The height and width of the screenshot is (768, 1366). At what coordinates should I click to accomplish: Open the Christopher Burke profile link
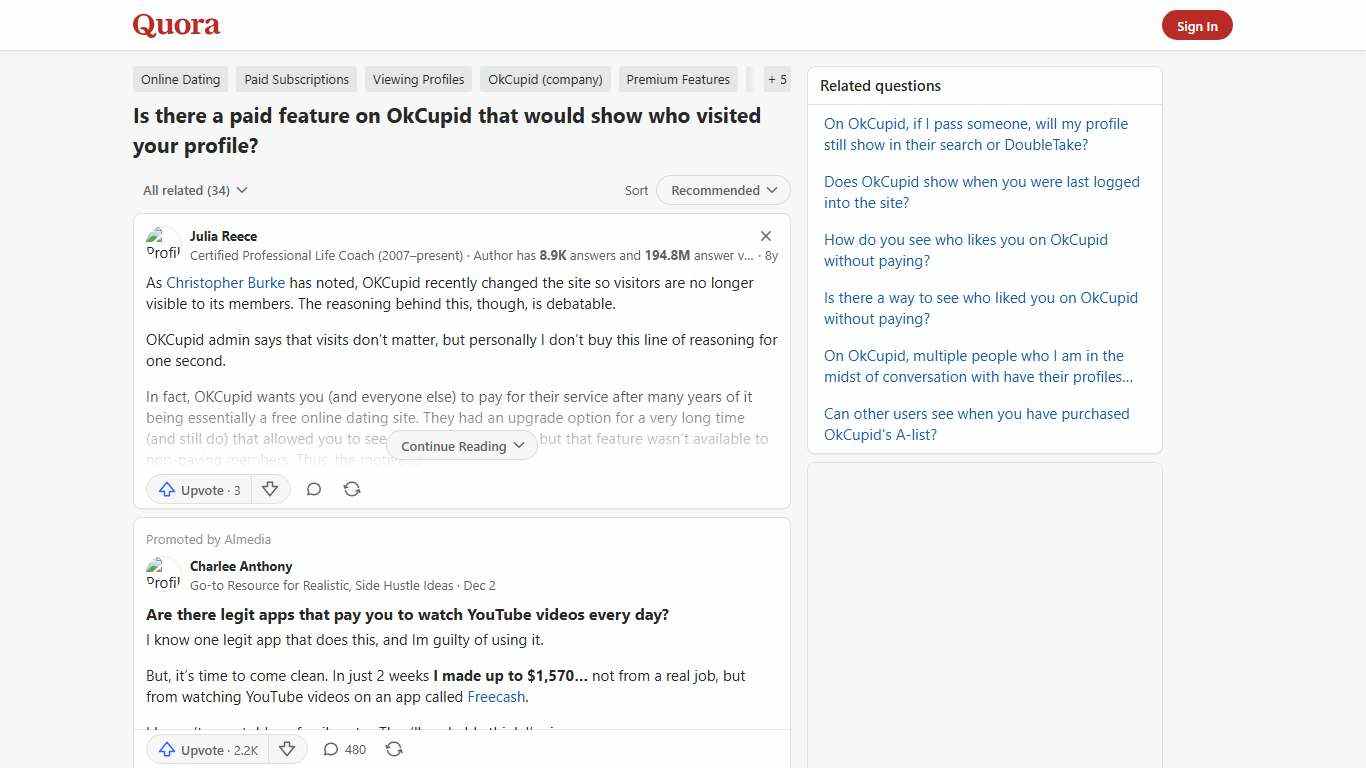225,282
